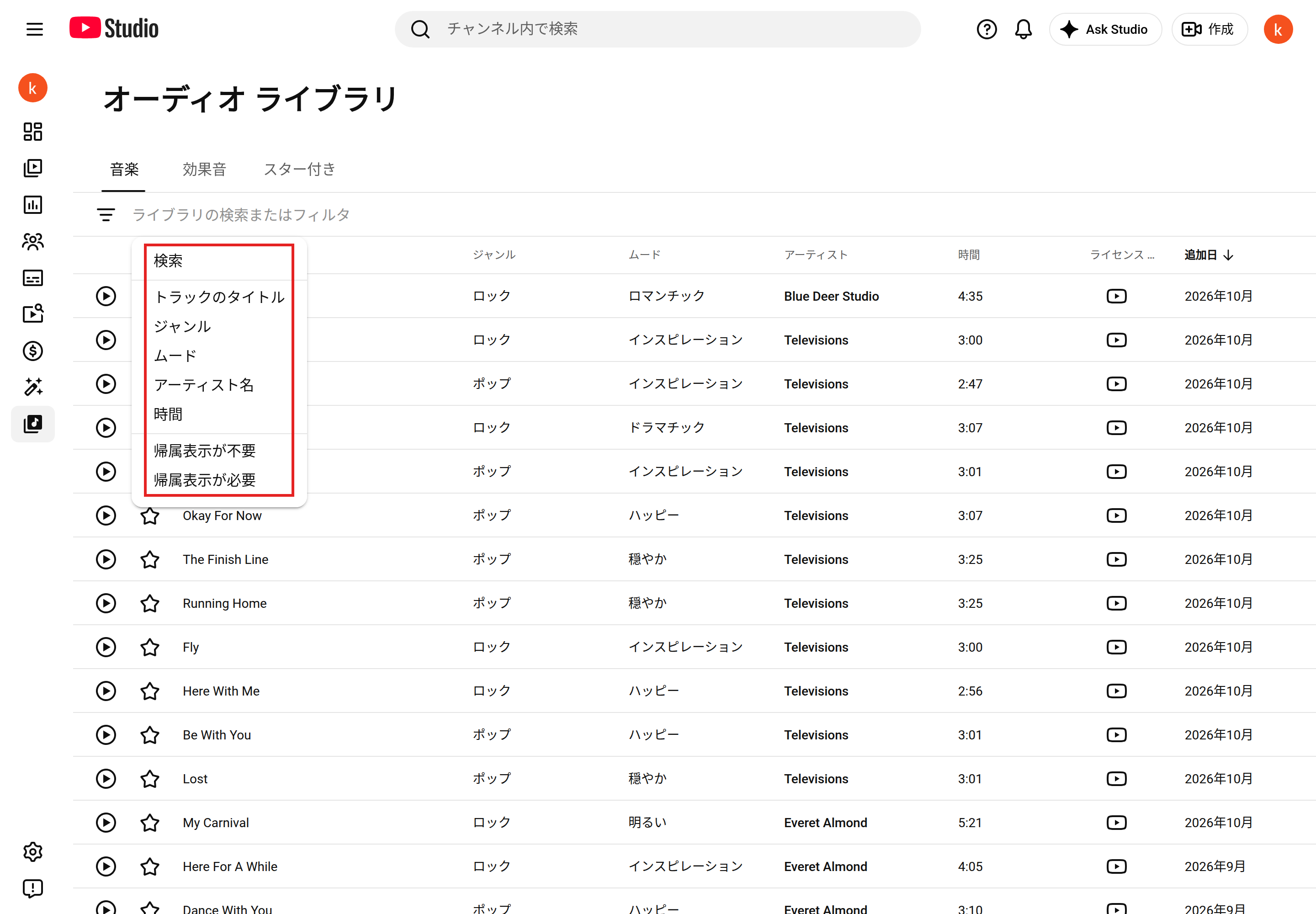Open the notifications bell
The image size is (1316, 914).
[x=1023, y=29]
